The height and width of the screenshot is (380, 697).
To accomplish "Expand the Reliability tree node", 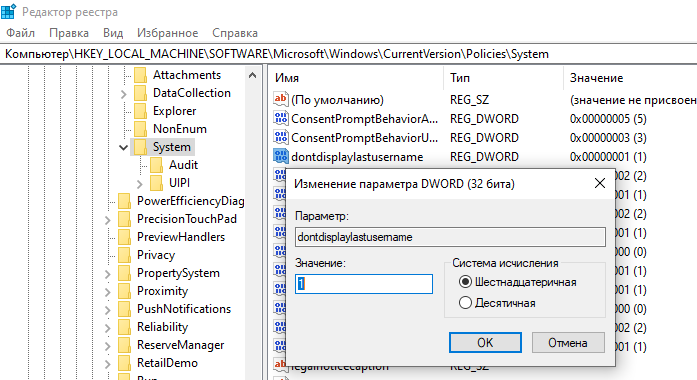I will [x=108, y=328].
